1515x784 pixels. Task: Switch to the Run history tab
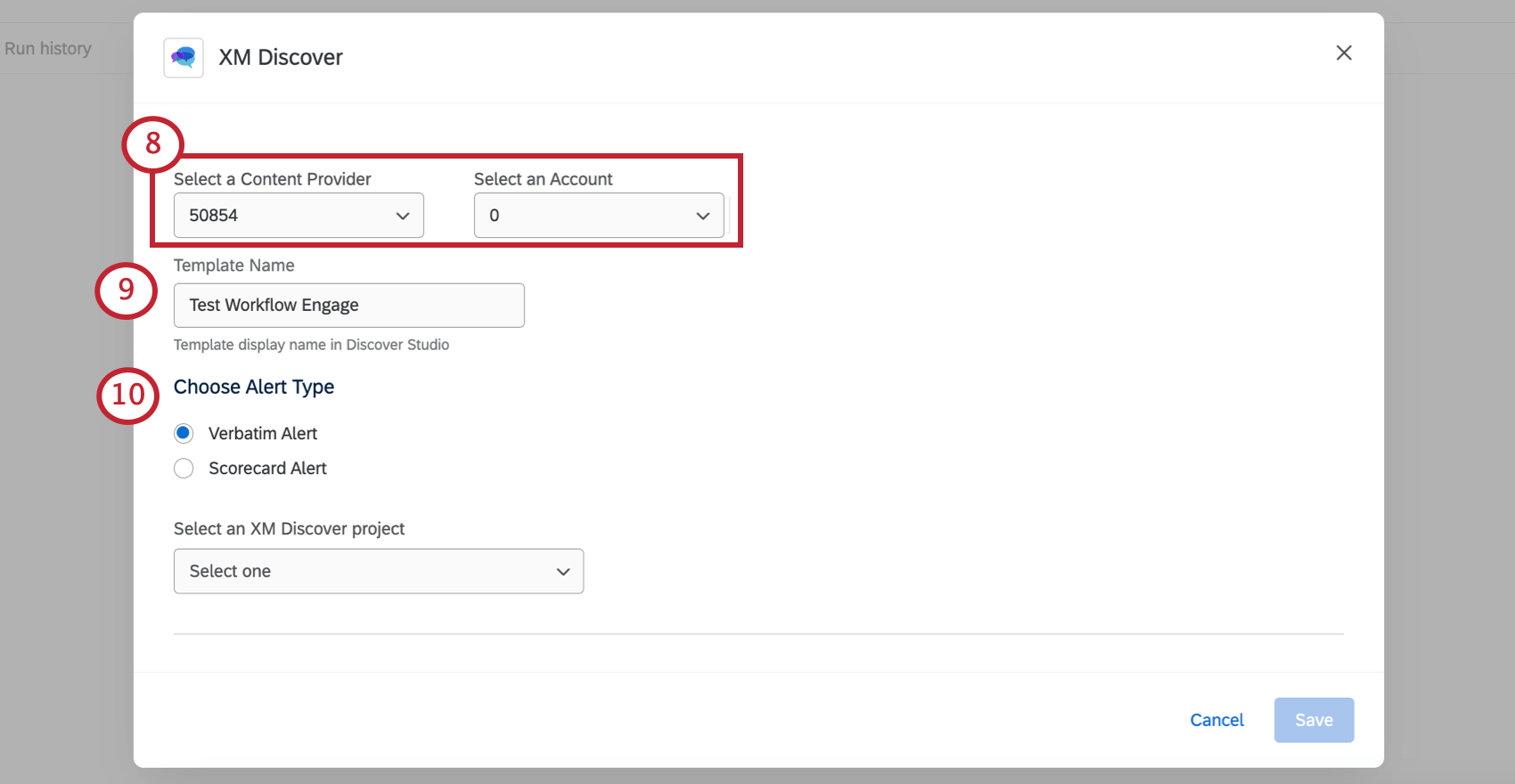pos(48,48)
